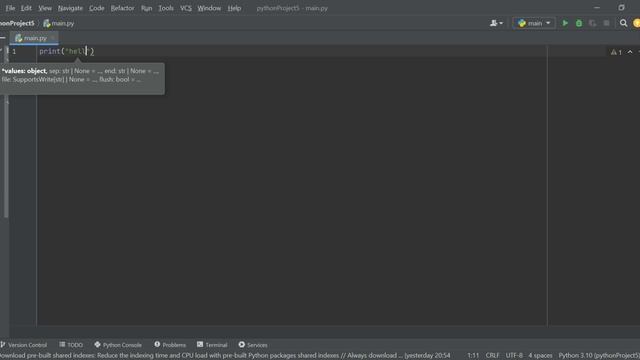Screen dimensions: 640x360
Task: Open the TODO tool window
Action: click(x=71, y=345)
